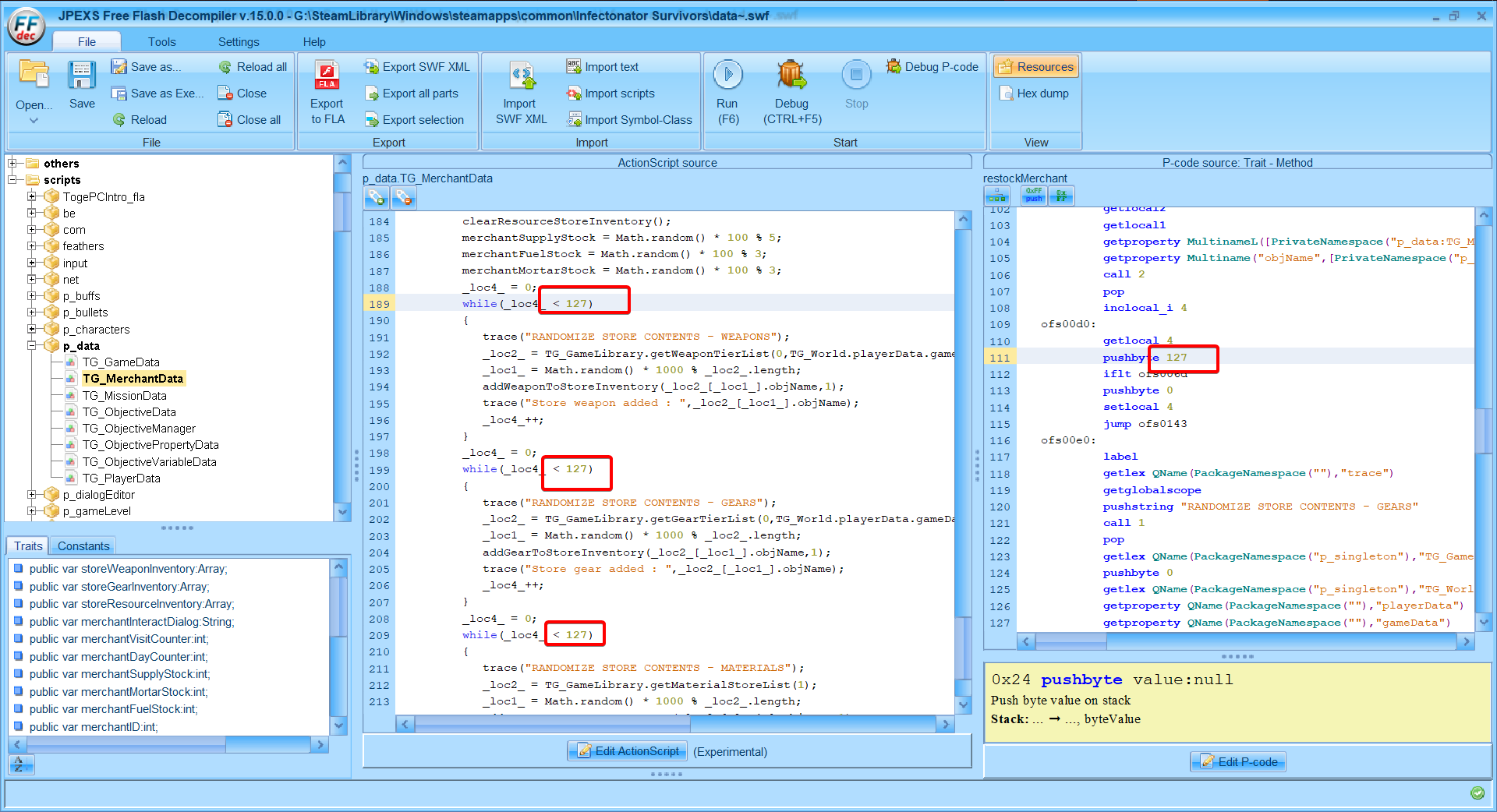Viewport: 1497px width, 812px height.
Task: Click the Close all icon
Action: pos(225,120)
